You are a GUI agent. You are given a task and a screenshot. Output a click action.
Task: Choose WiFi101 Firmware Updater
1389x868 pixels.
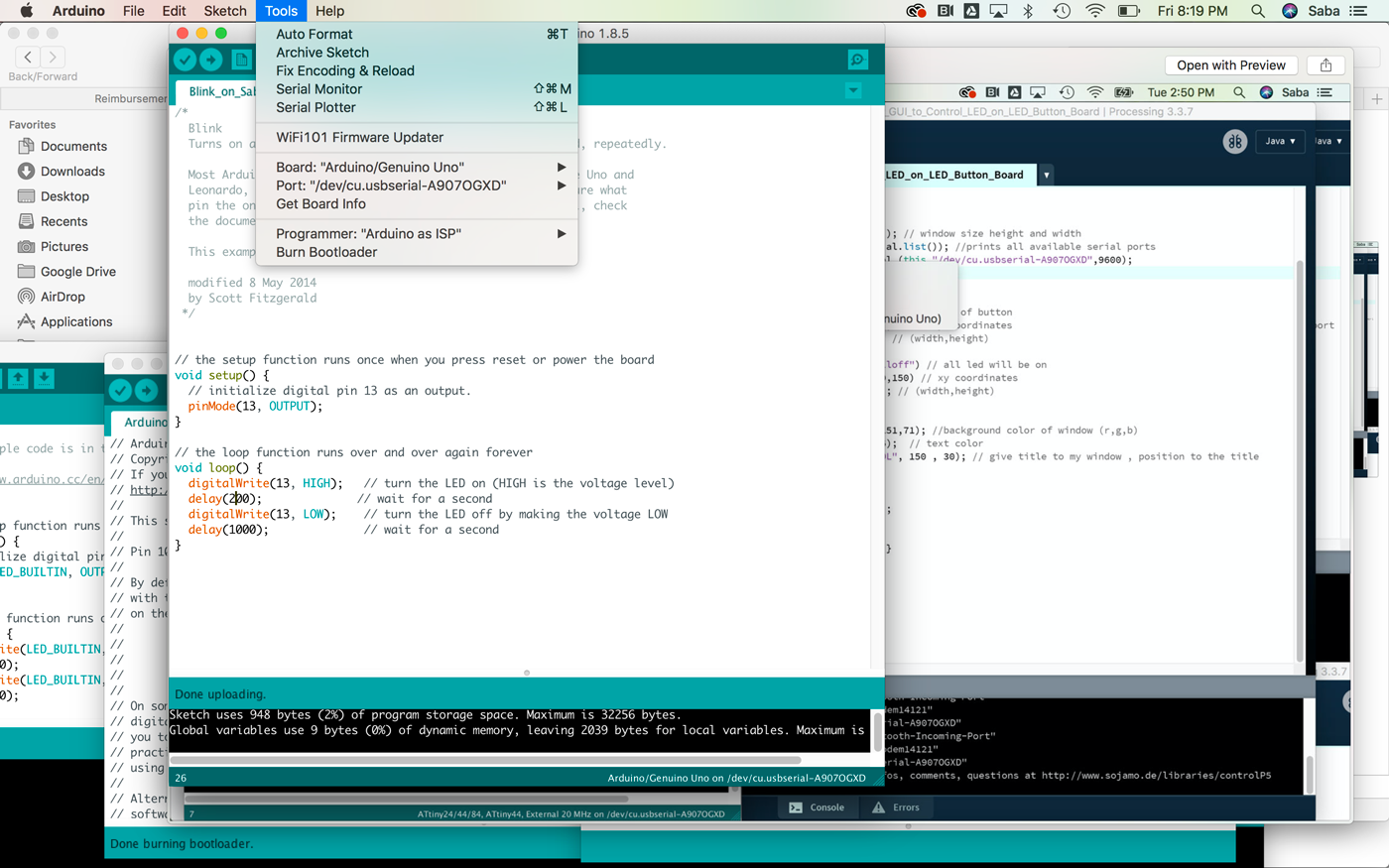(417, 137)
